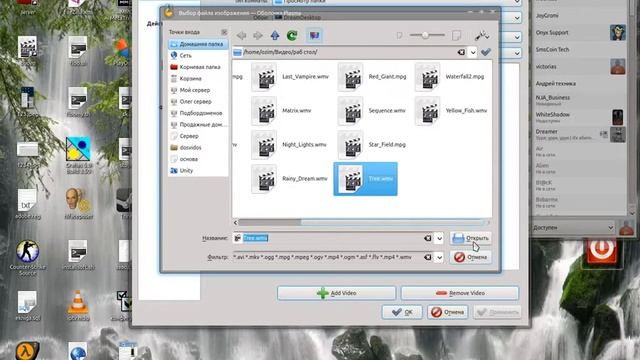The height and width of the screenshot is (360, 640).
Task: Select contact 'Dreamer' in messenger
Action: (x=580, y=134)
